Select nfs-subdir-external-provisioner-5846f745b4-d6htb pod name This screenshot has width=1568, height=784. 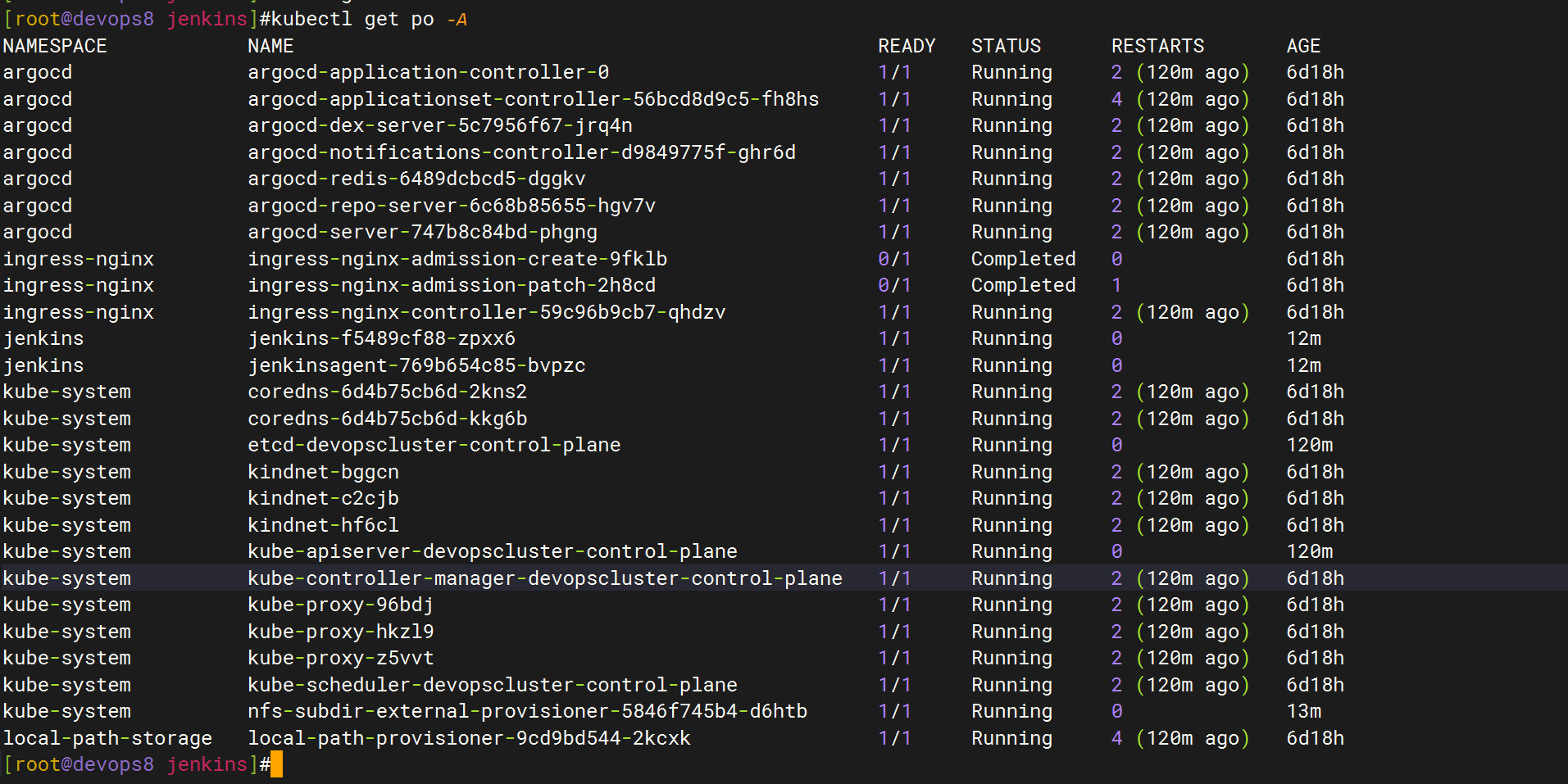point(527,711)
